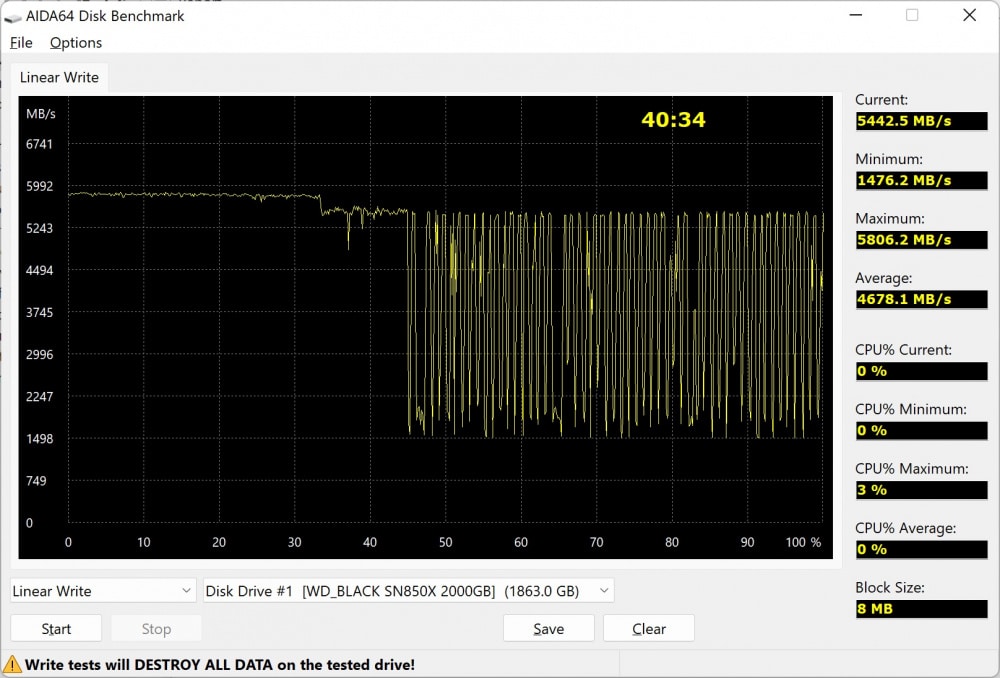The image size is (1000, 678).
Task: Click the Save button
Action: [548, 628]
